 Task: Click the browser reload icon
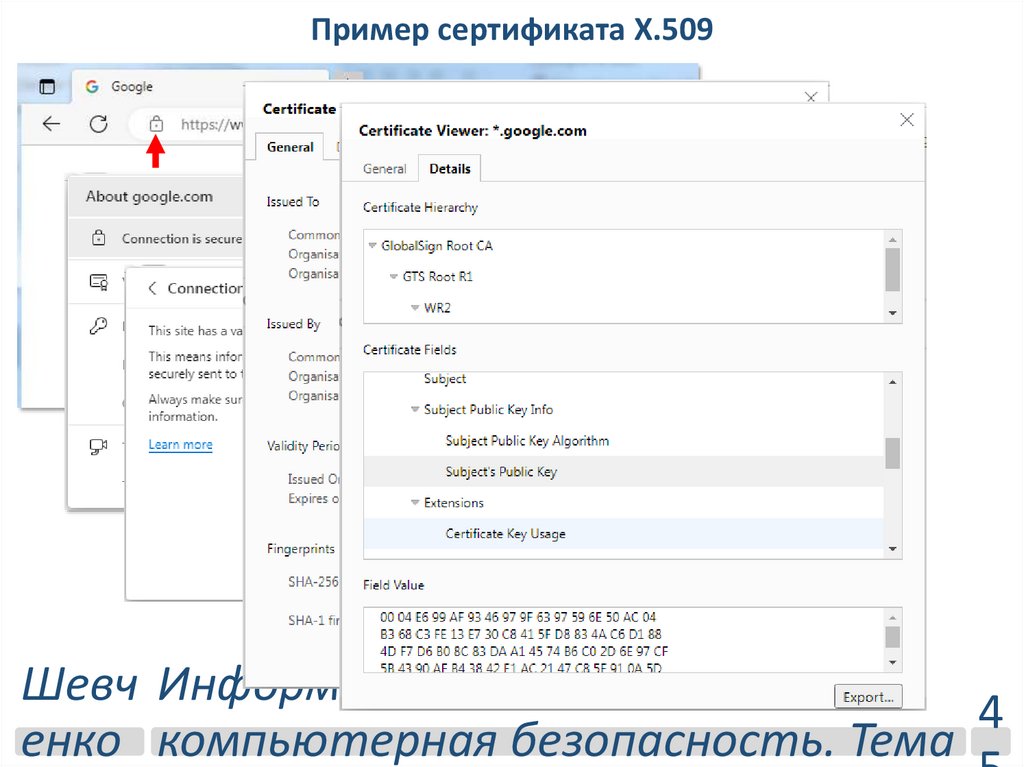[x=99, y=123]
